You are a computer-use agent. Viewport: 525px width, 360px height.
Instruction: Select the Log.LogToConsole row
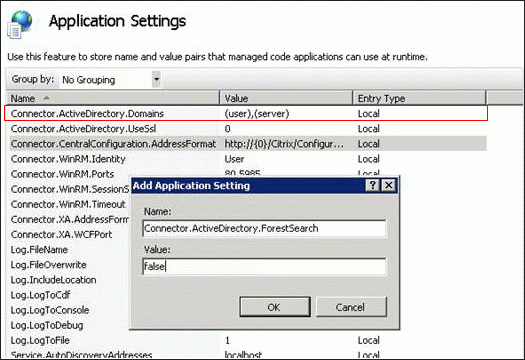pyautogui.click(x=50, y=310)
